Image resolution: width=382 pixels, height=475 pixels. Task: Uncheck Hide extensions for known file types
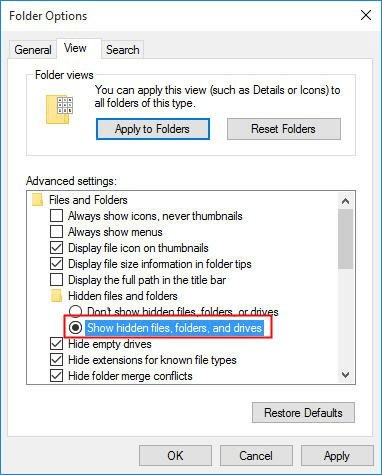(x=56, y=360)
